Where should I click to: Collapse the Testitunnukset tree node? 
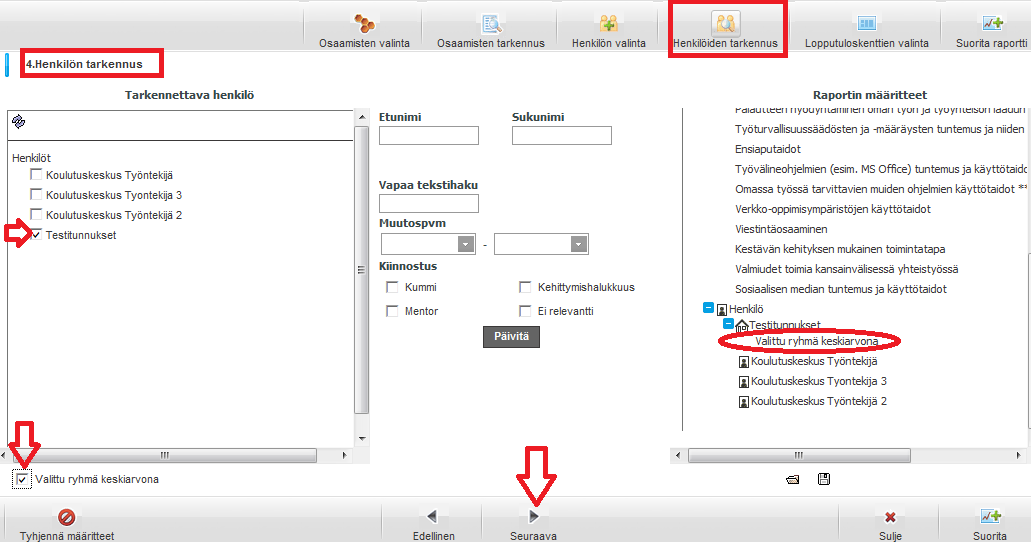[x=728, y=324]
